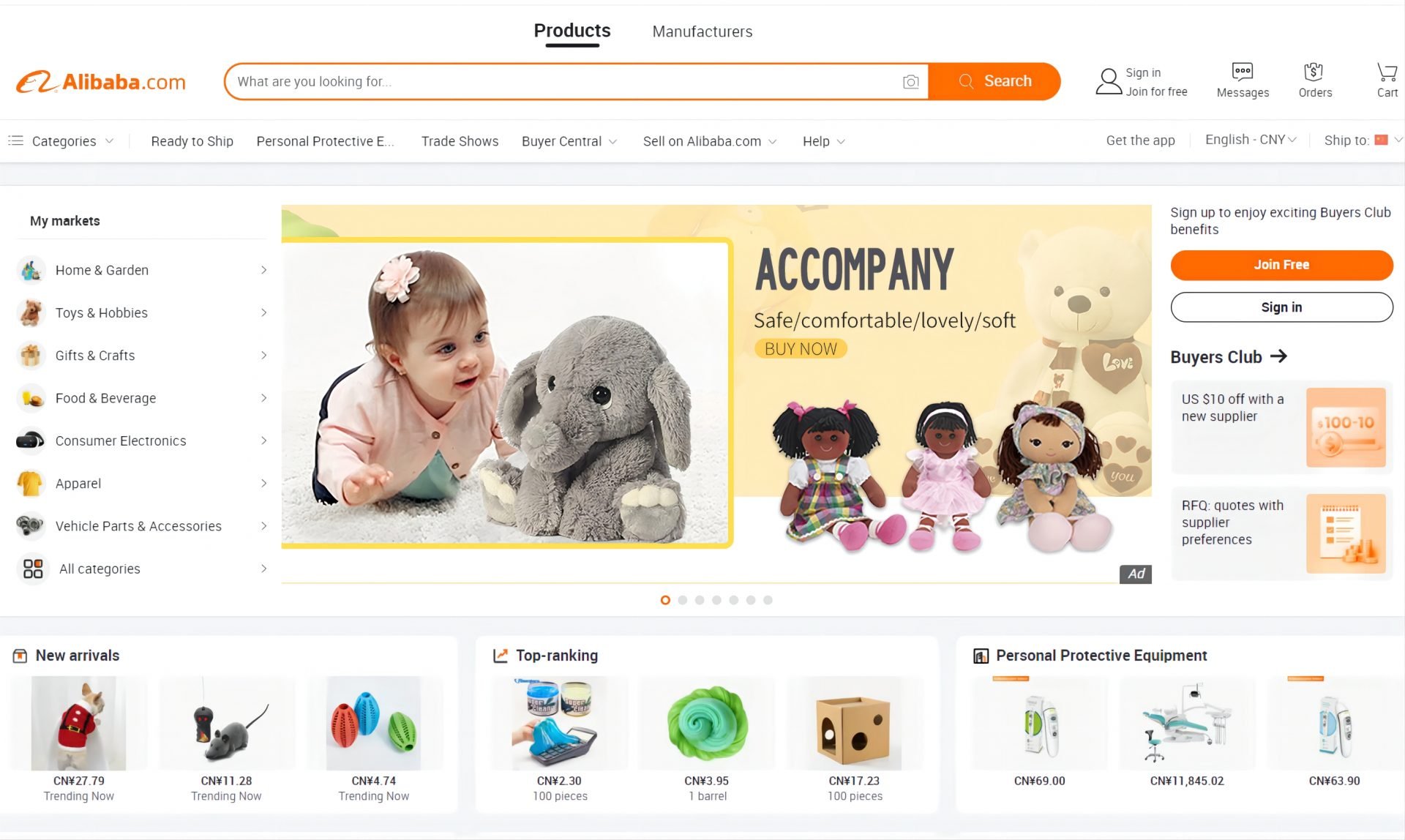Open the All categories grid icon
Image resolution: width=1405 pixels, height=840 pixels.
33,569
